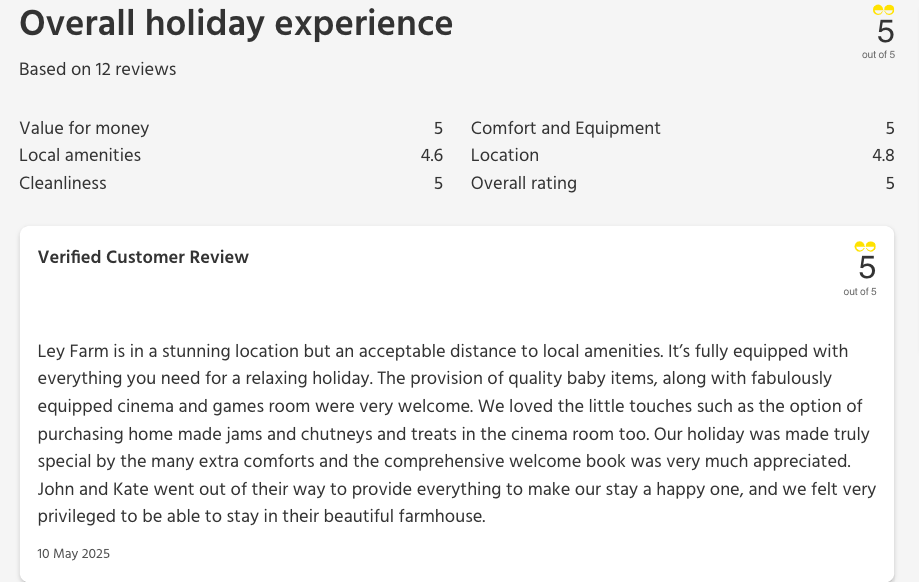Image resolution: width=919 pixels, height=582 pixels.
Task: Click the review card's score number 5
Action: (x=867, y=268)
